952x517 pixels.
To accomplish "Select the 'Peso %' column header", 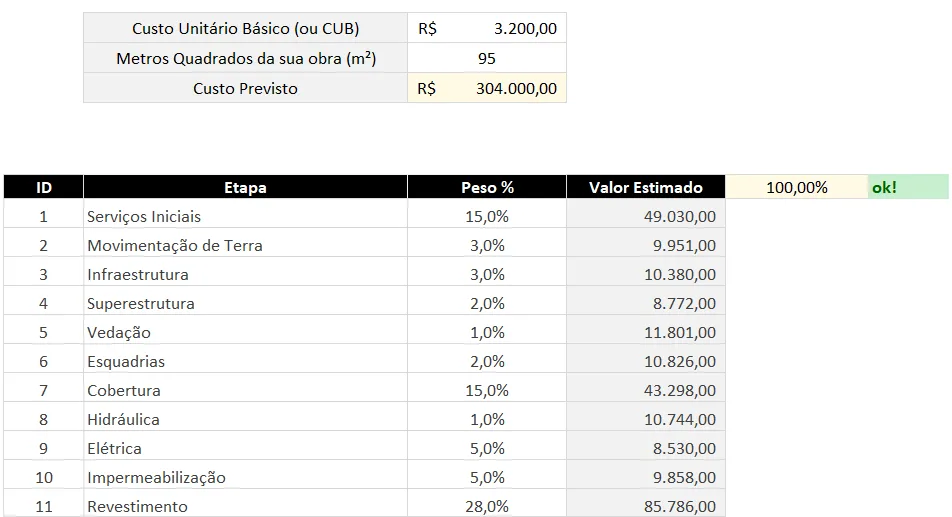I will (x=487, y=188).
